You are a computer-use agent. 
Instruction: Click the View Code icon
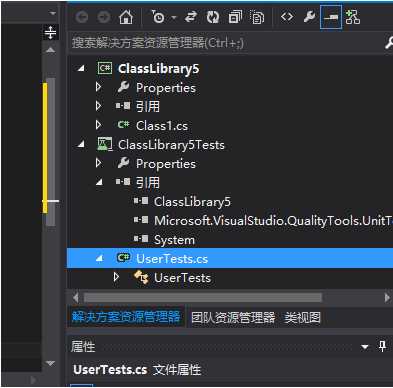(x=287, y=16)
